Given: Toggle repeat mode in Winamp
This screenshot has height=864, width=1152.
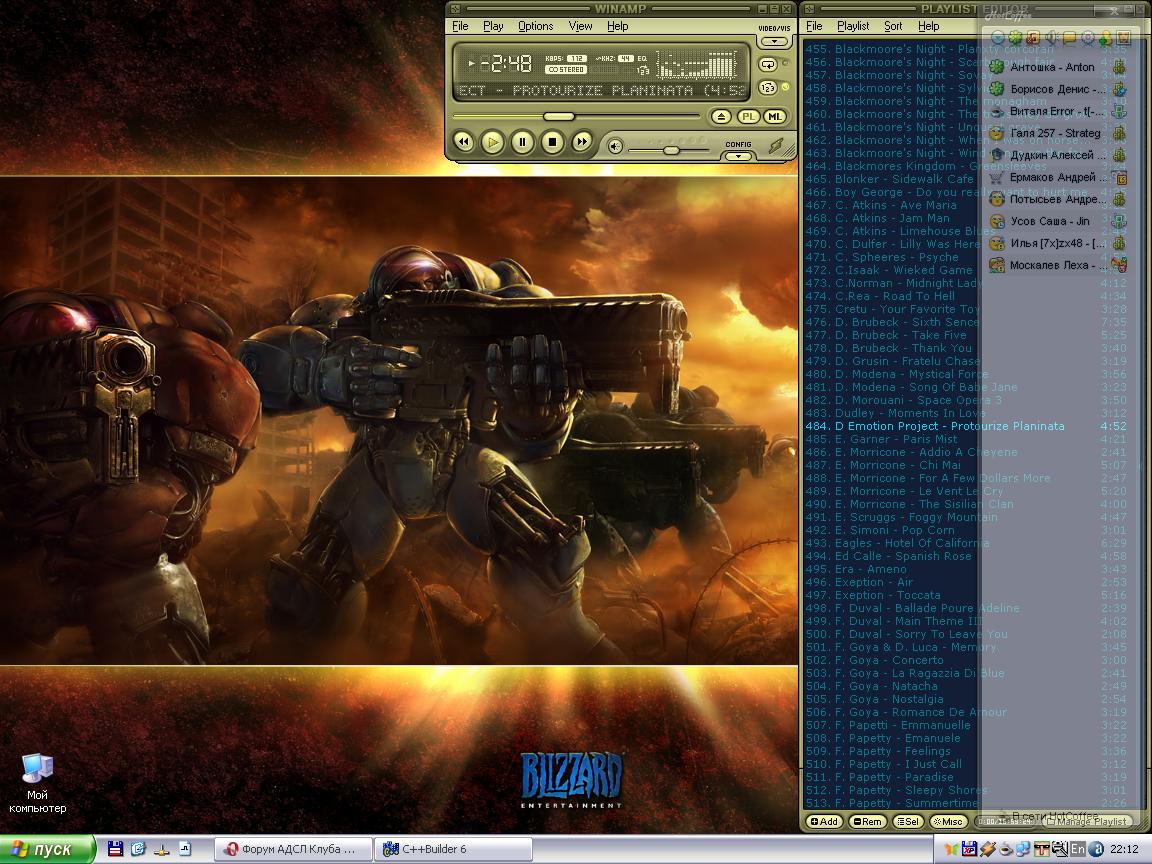Looking at the screenshot, I should pos(768,64).
